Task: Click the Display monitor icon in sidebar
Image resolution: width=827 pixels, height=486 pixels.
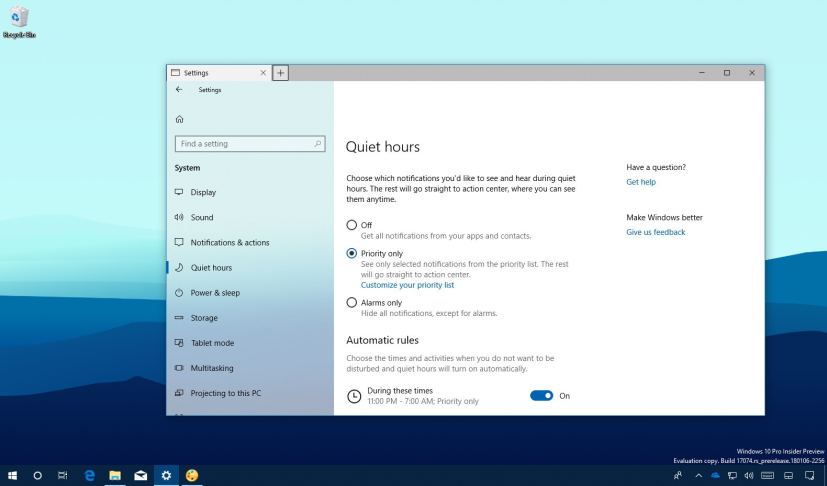Action: 179,192
